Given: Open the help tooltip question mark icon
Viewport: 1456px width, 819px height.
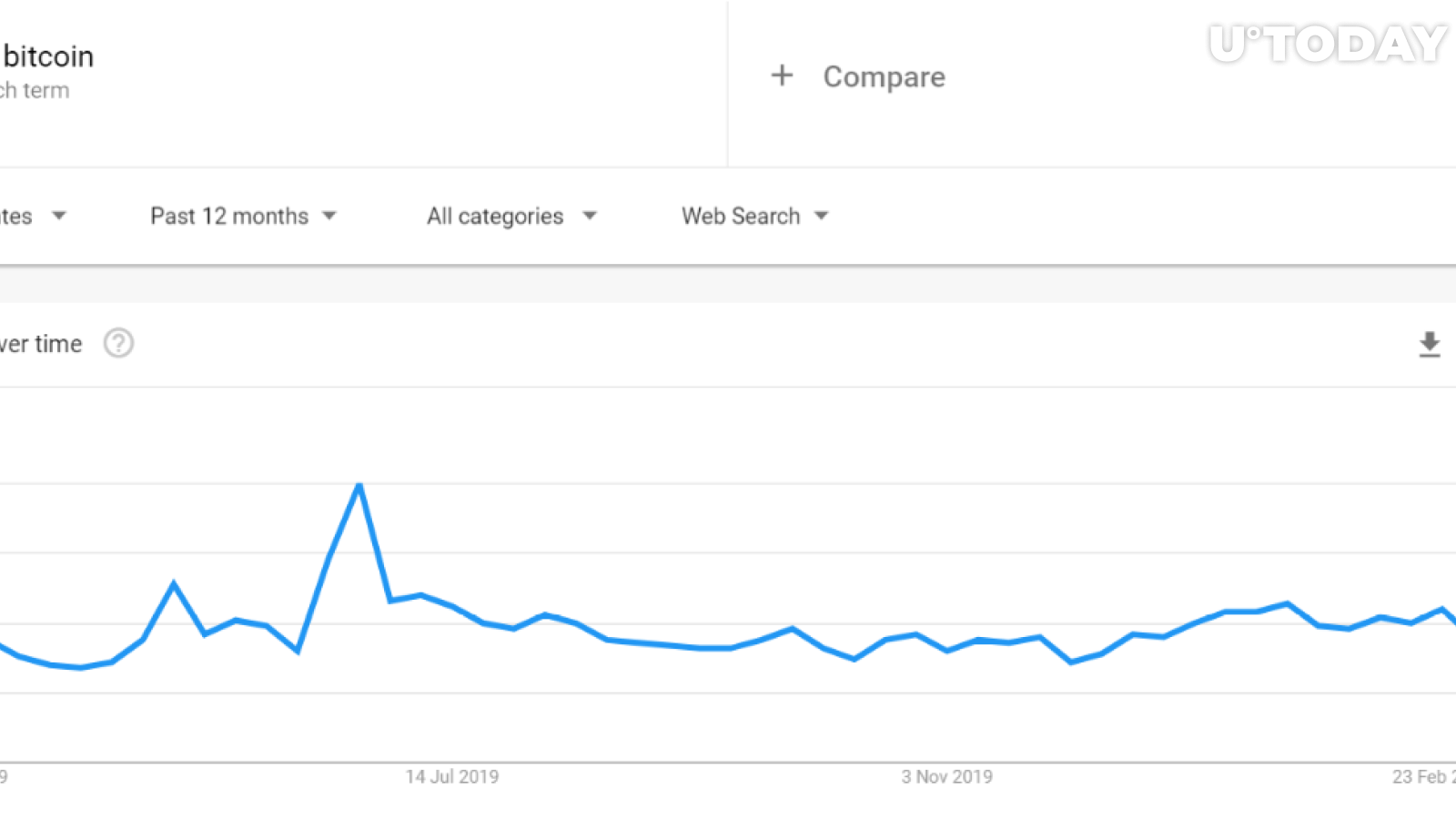Looking at the screenshot, I should tap(119, 343).
